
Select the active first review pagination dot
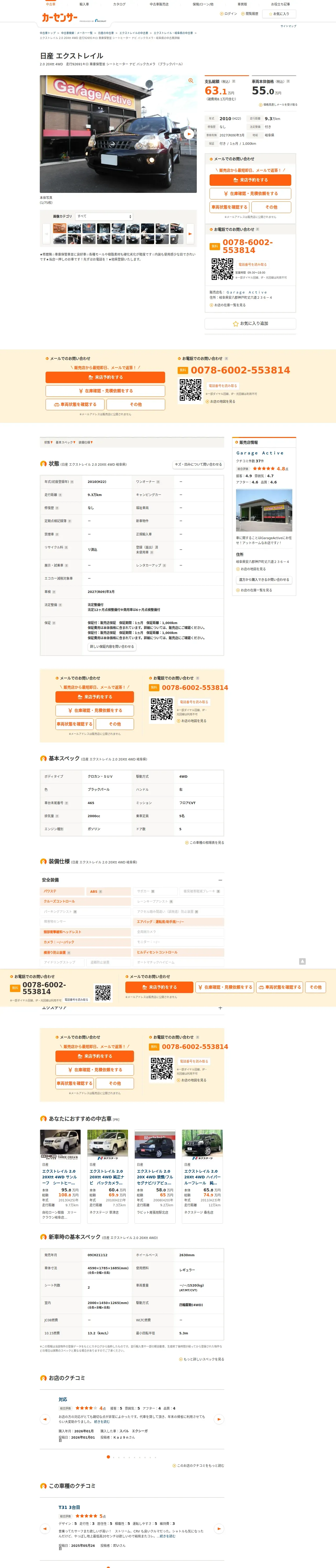click(109, 1457)
